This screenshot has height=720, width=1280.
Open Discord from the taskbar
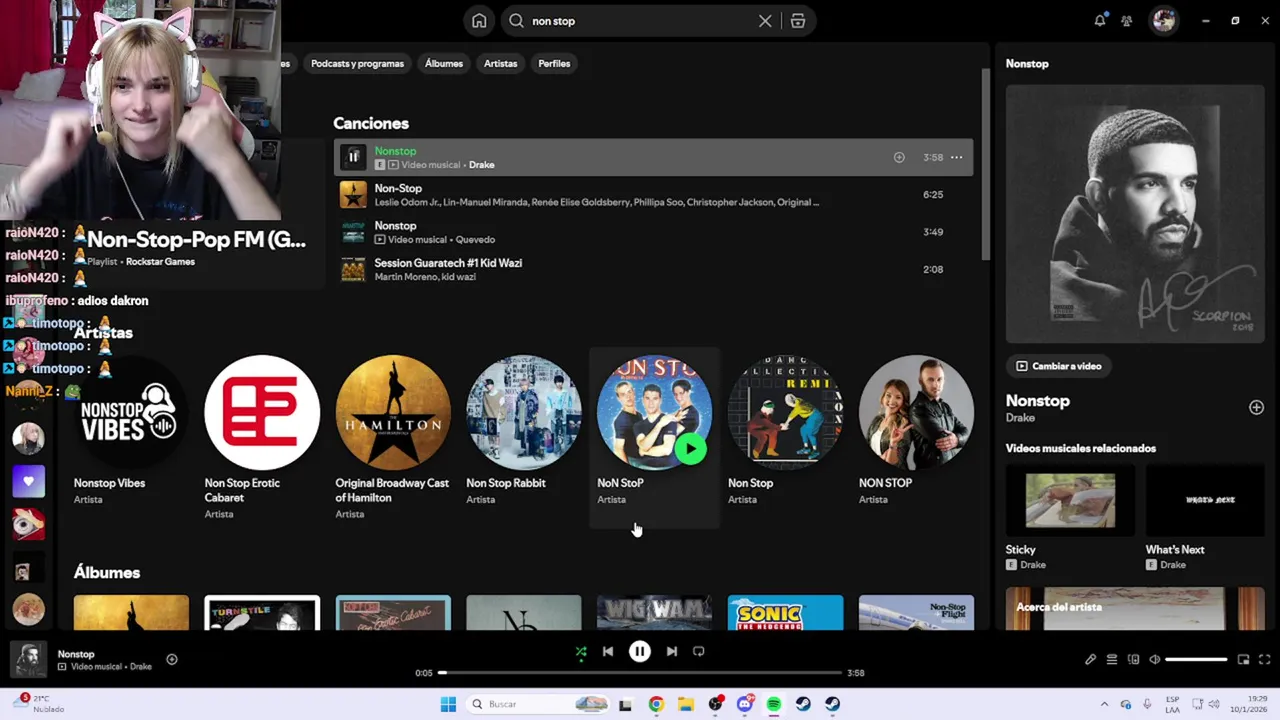(x=744, y=704)
